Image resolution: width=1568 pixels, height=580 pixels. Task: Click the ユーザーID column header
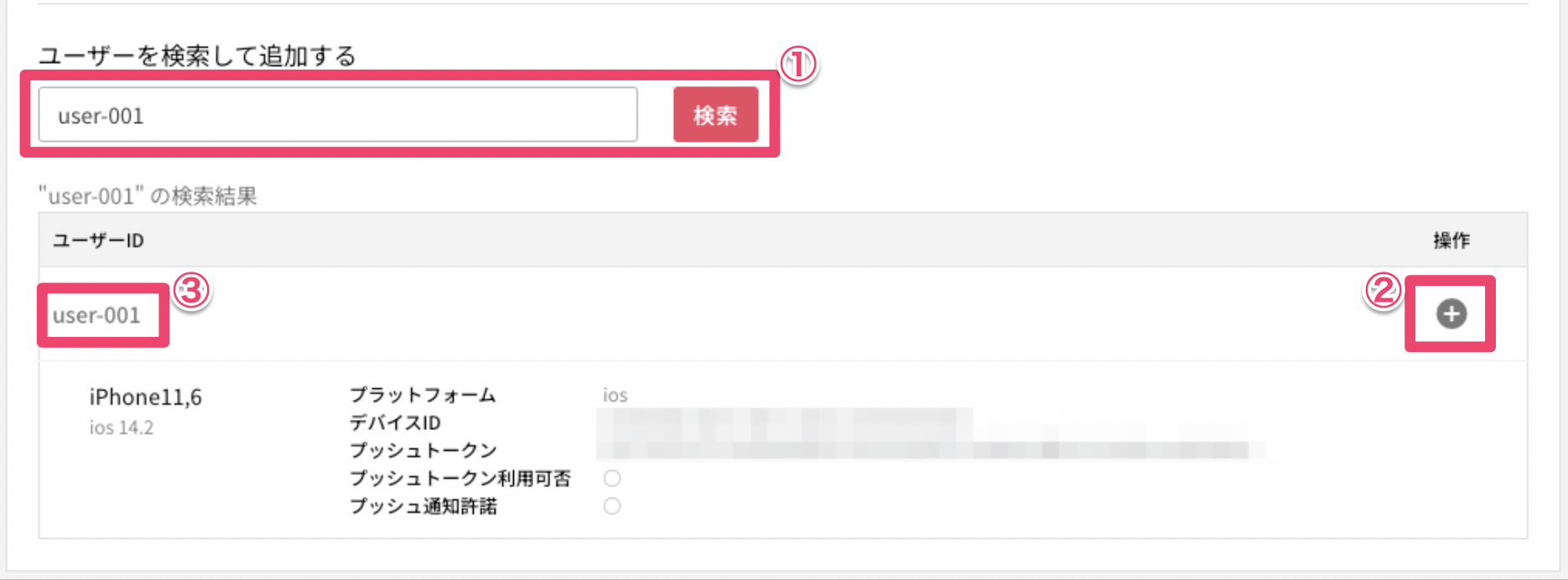pyautogui.click(x=98, y=241)
